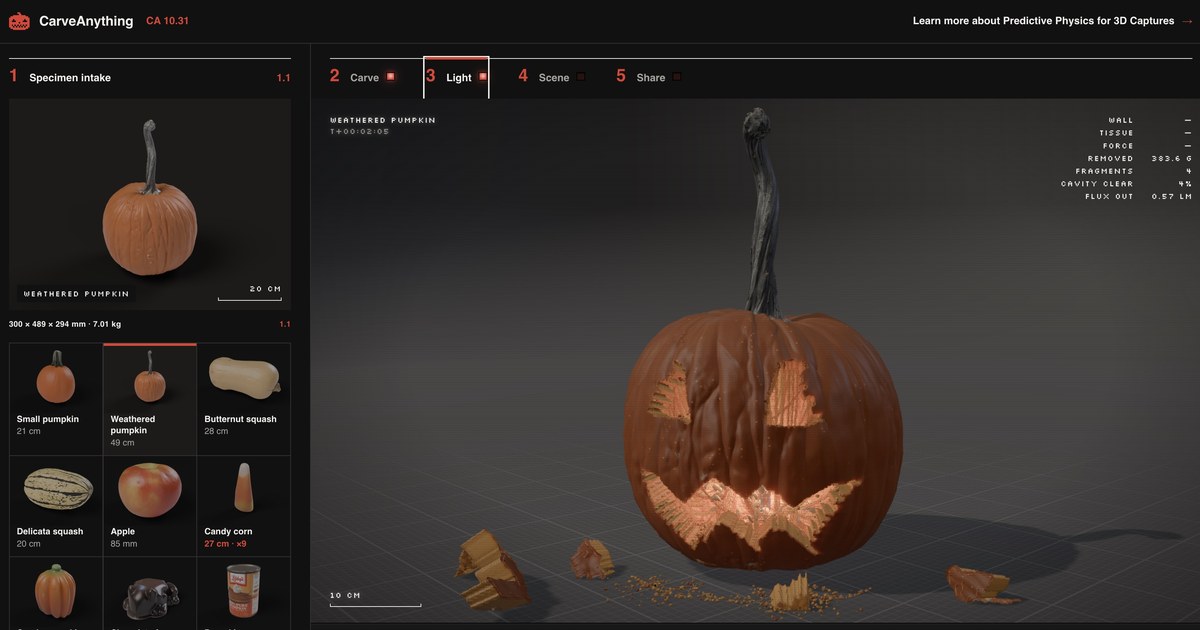Click the CA 10.31 version label
Viewport: 1200px width, 630px height.
coord(167,21)
